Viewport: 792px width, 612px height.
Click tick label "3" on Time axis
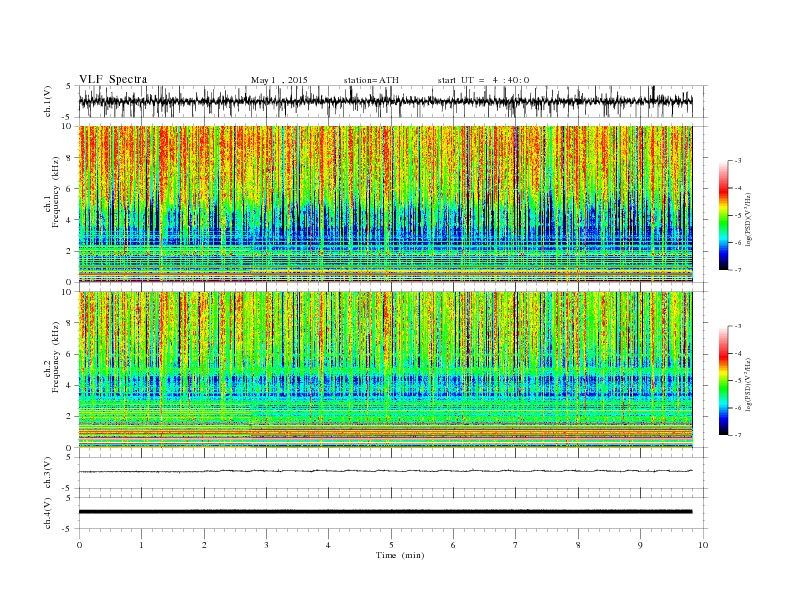(266, 545)
